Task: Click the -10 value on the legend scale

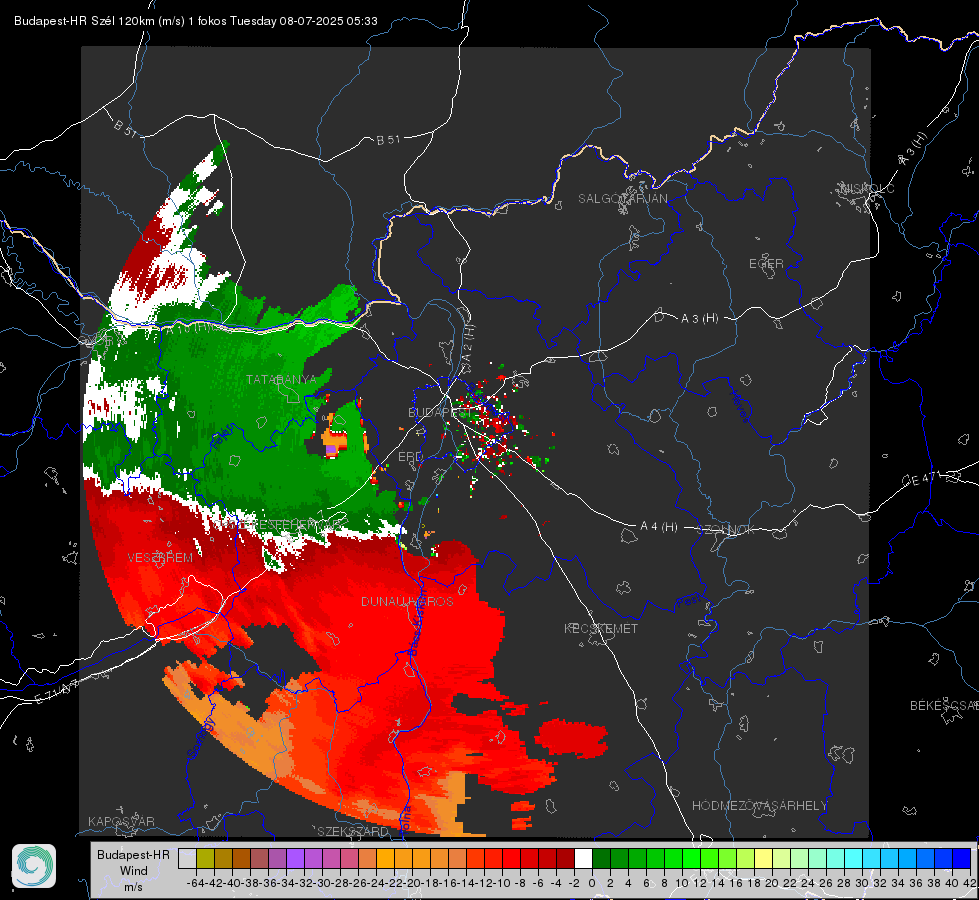Action: pyautogui.click(x=502, y=883)
